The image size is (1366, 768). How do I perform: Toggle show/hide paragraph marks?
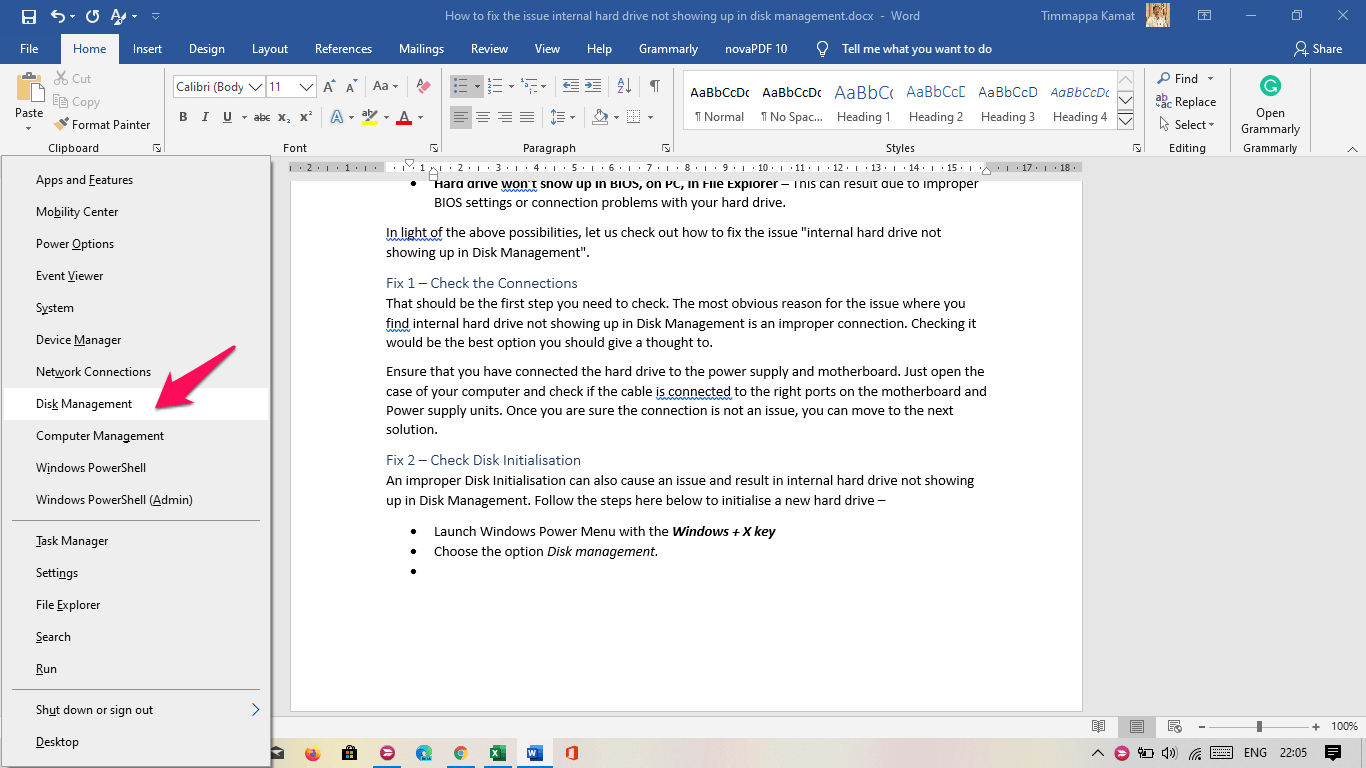click(x=654, y=86)
